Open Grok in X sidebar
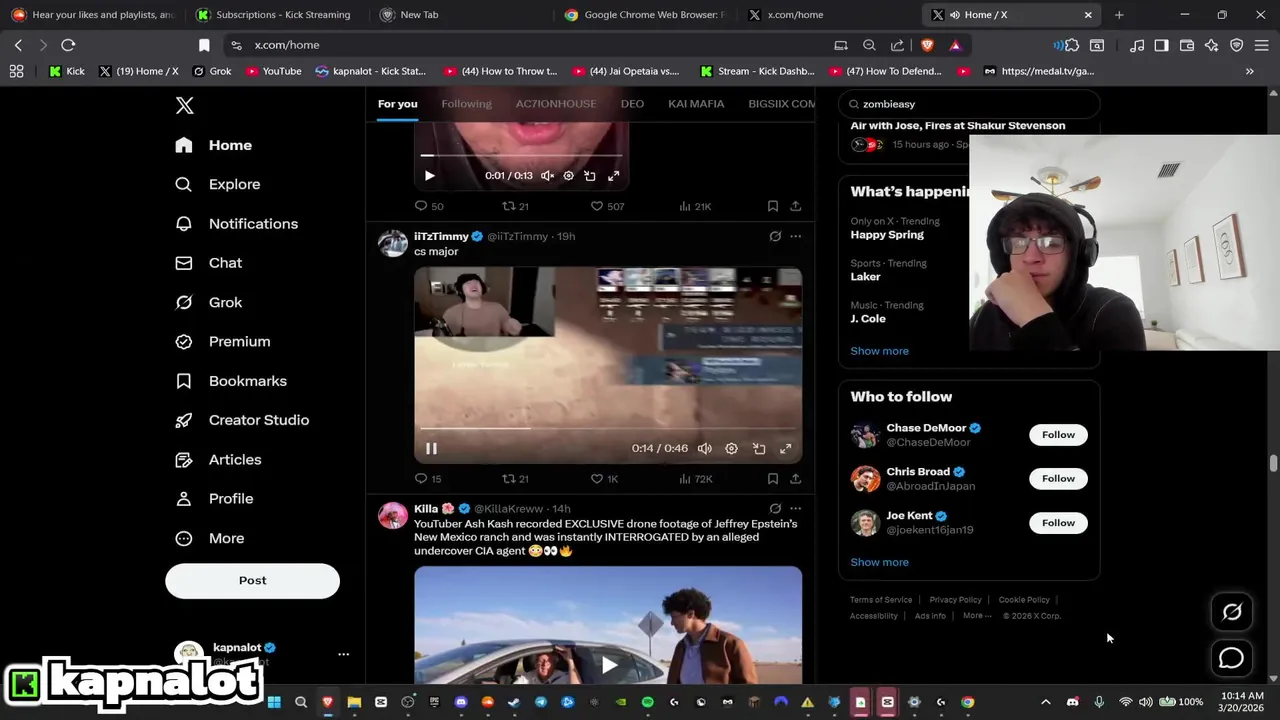1280x720 pixels. [208, 302]
